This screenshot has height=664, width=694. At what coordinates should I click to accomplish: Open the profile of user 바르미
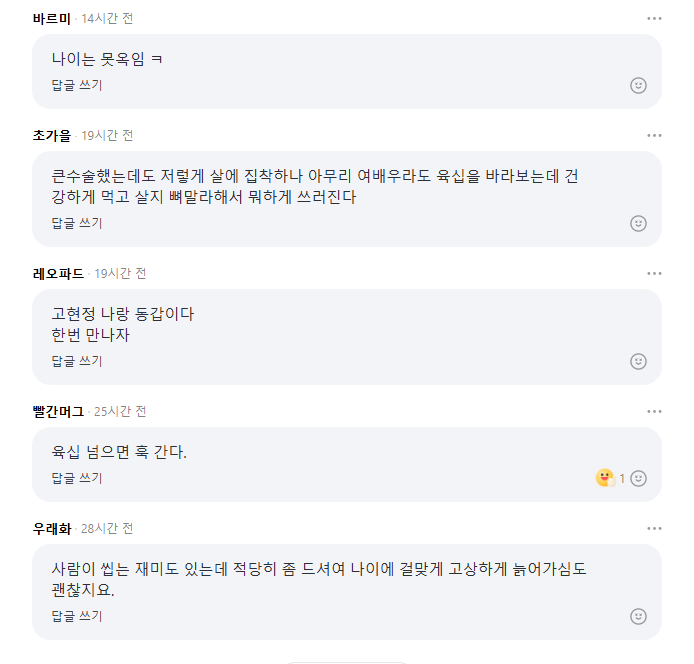(x=53, y=19)
